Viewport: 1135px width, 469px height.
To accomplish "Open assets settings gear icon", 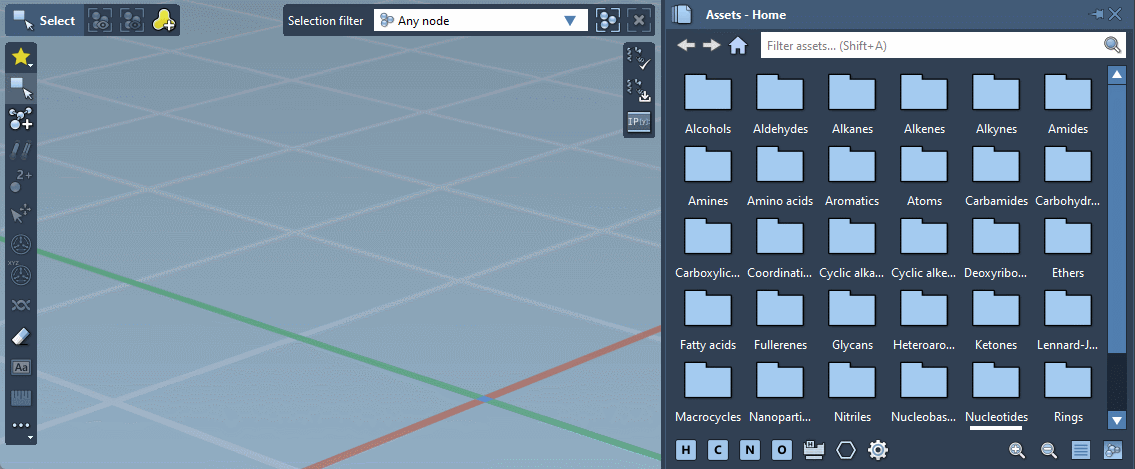I will (x=878, y=450).
